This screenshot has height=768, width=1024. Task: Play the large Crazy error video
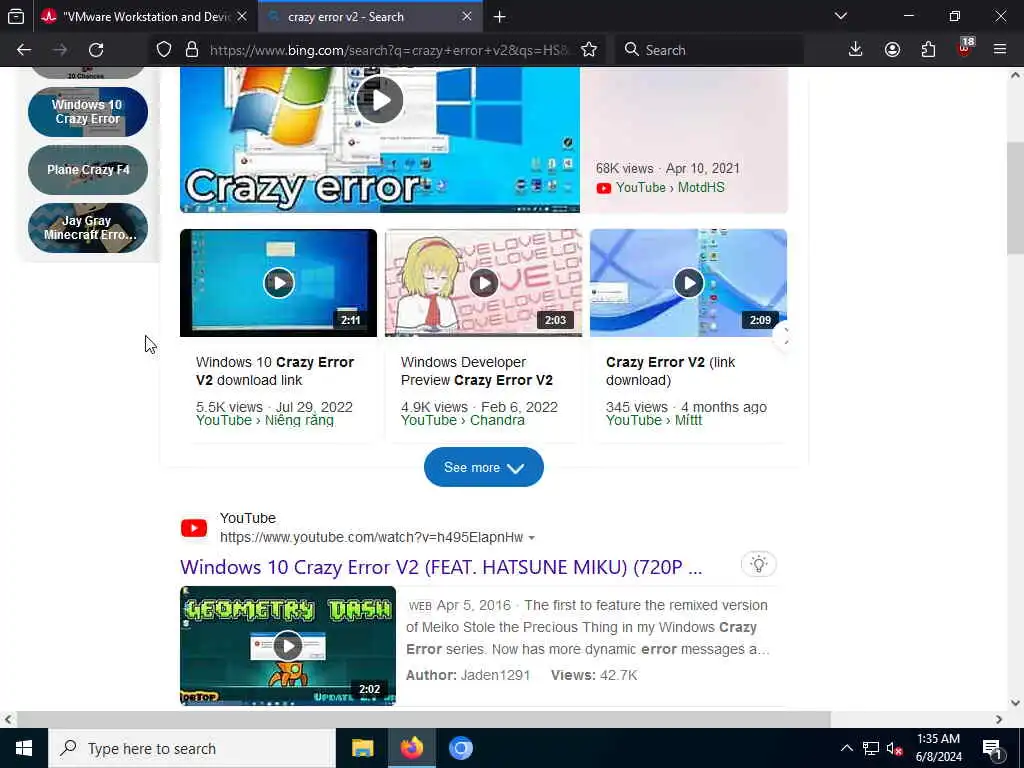point(379,100)
